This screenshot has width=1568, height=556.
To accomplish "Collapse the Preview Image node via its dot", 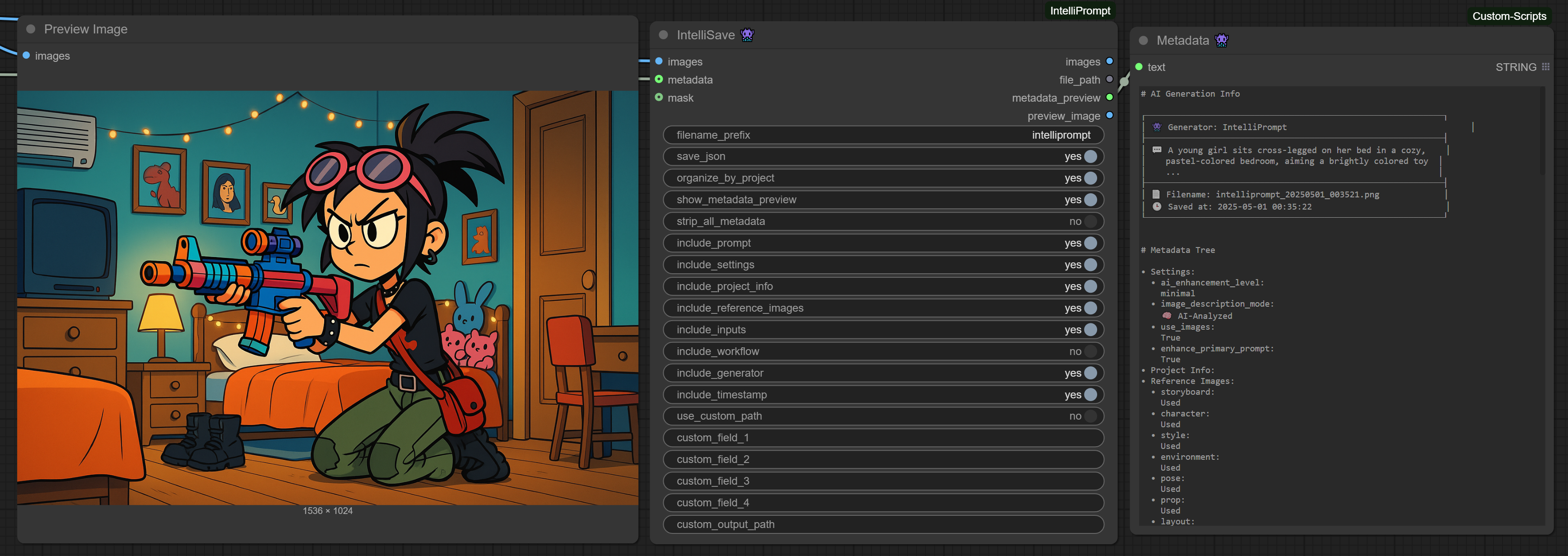I will tap(30, 29).
